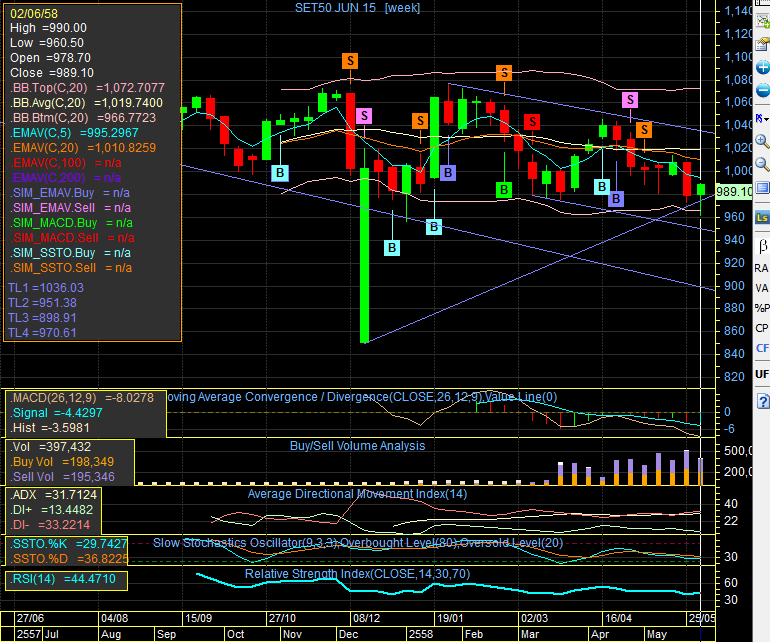Click the .DI- =33.2214 label
Image resolution: width=770 pixels, height=642 pixels.
tap(50, 525)
